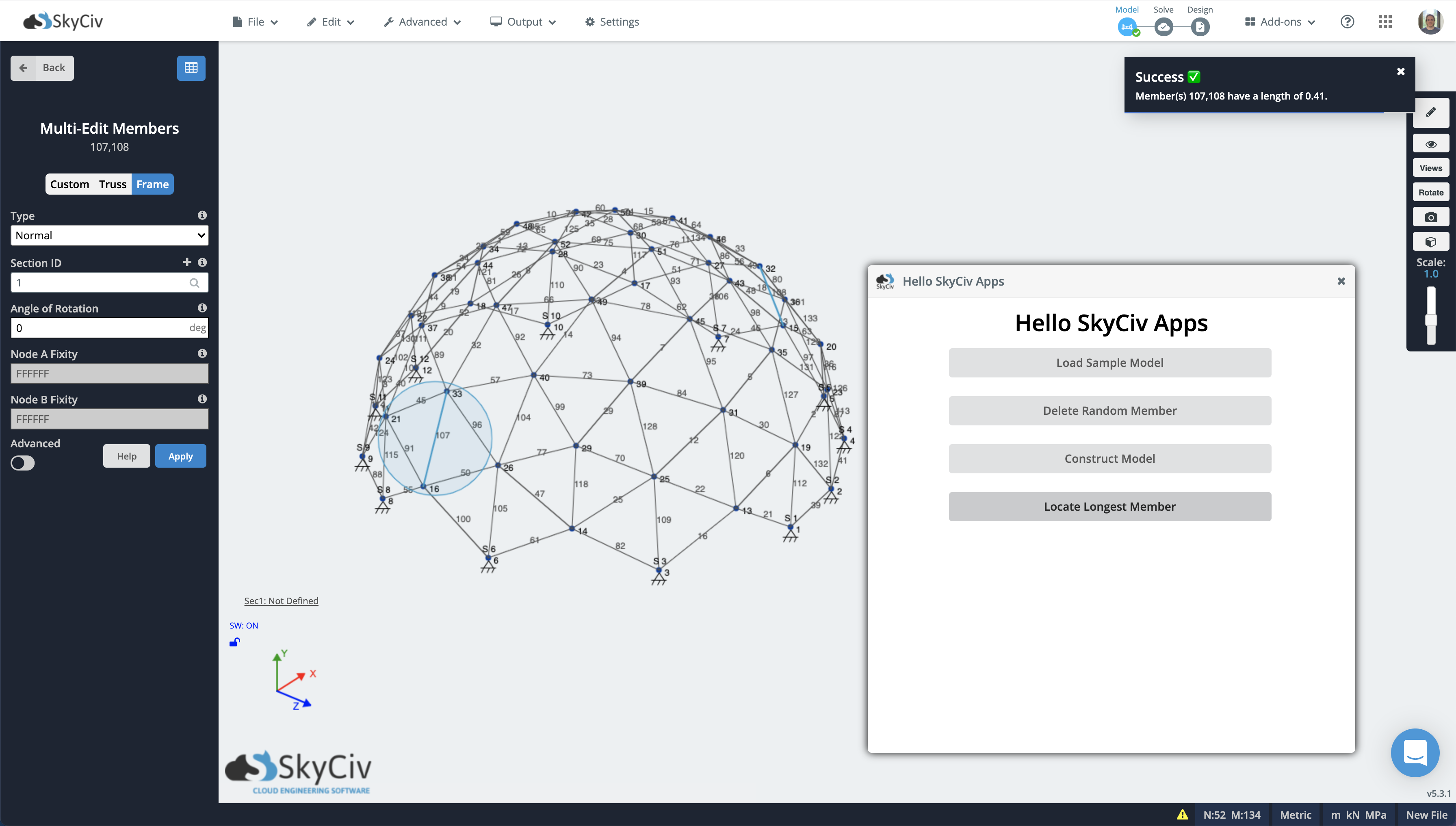Open the chat support bubble

1415,753
